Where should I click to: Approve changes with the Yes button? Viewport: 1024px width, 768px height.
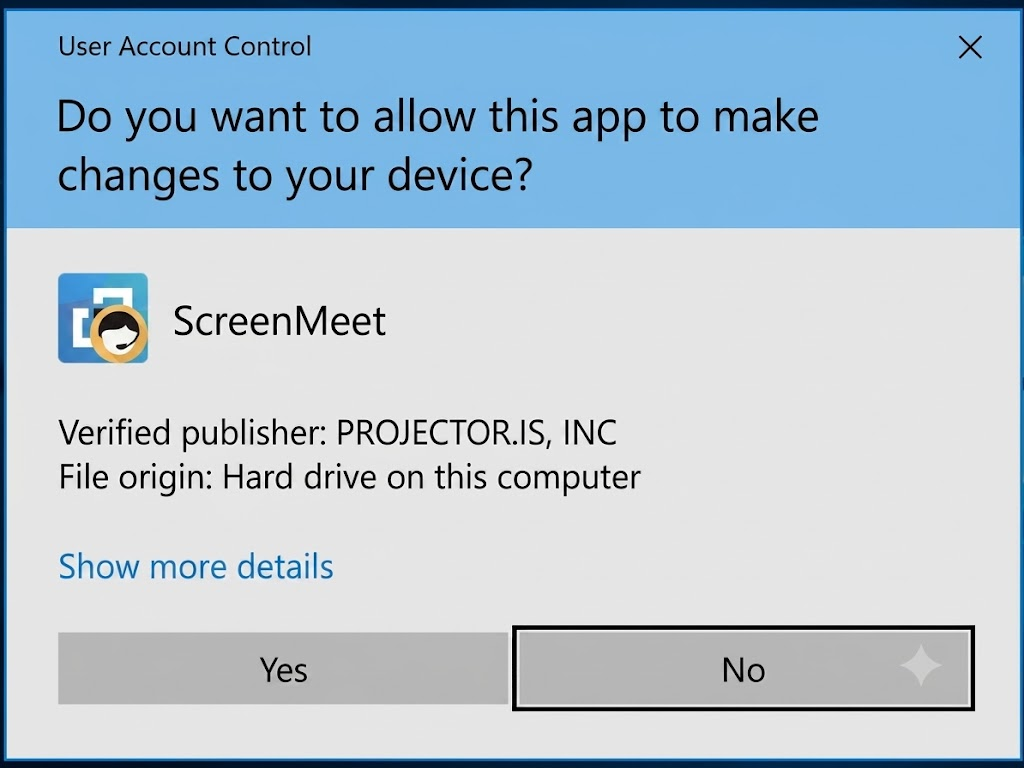point(283,668)
